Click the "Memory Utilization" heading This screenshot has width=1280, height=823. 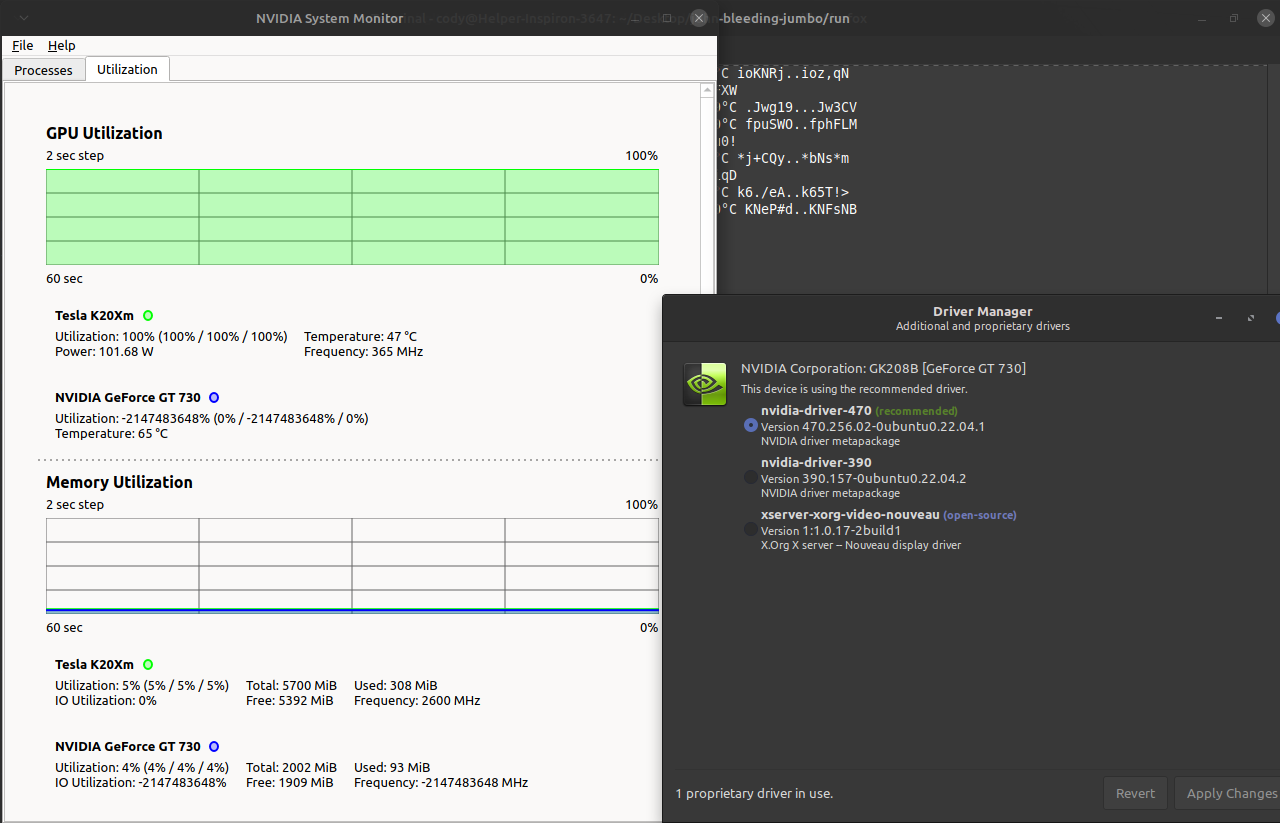tap(119, 482)
